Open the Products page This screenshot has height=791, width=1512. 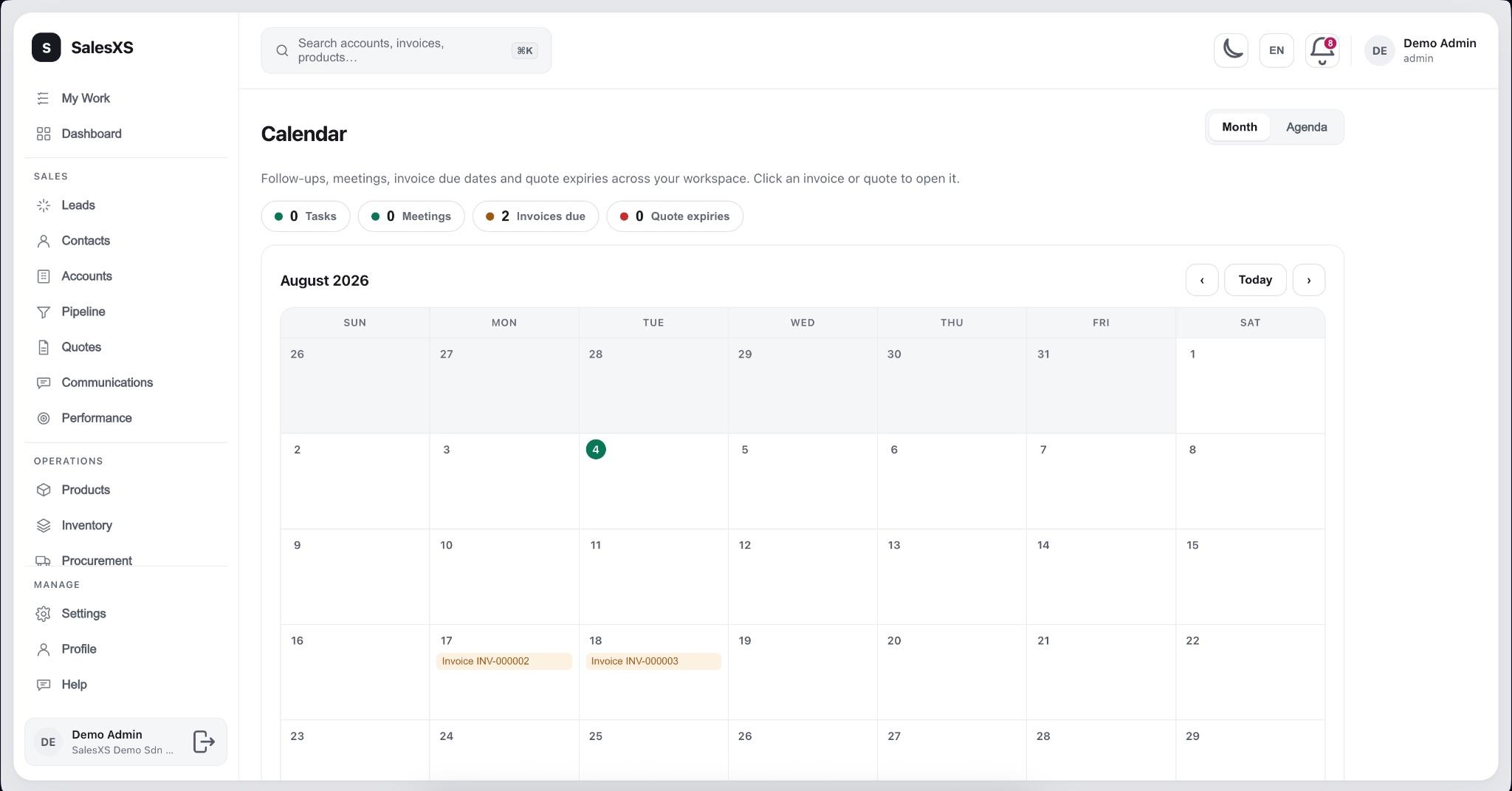coord(126,490)
